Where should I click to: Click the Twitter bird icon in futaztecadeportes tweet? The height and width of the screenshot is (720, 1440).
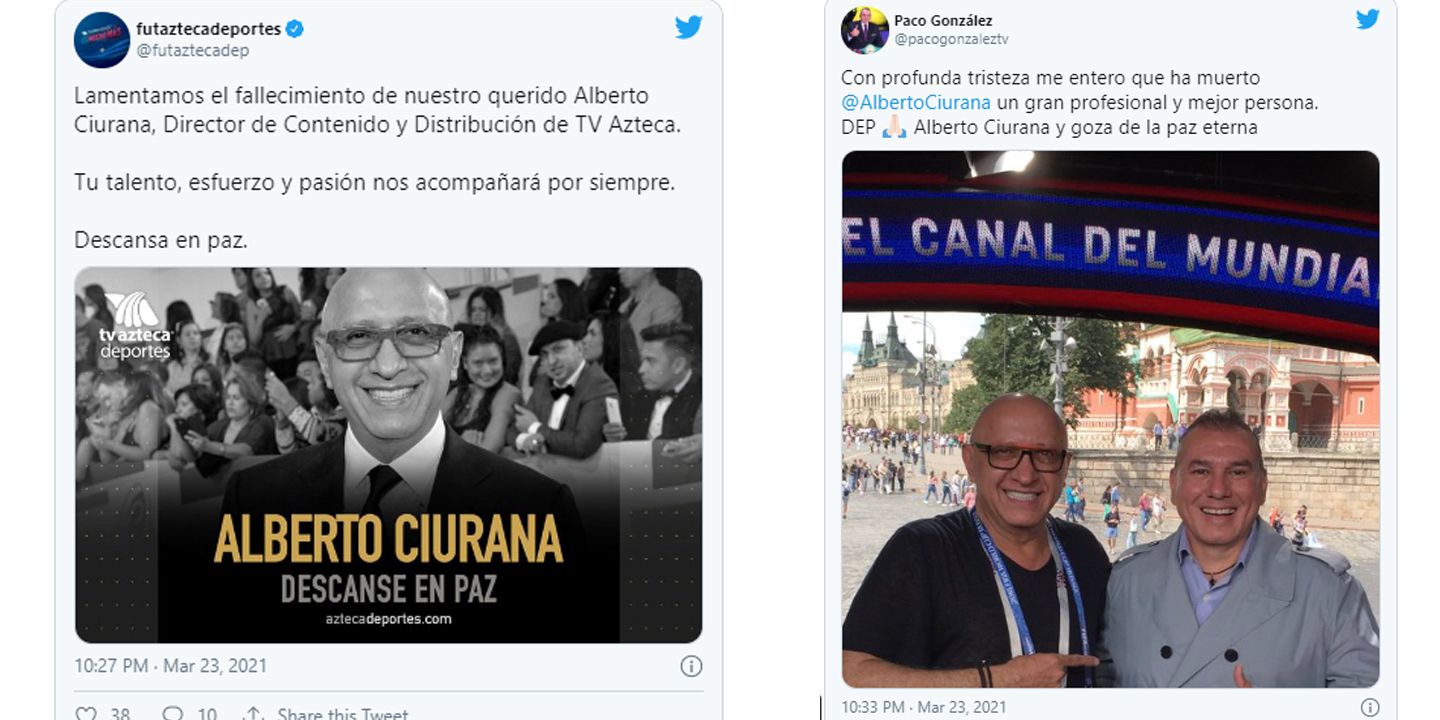(x=688, y=27)
